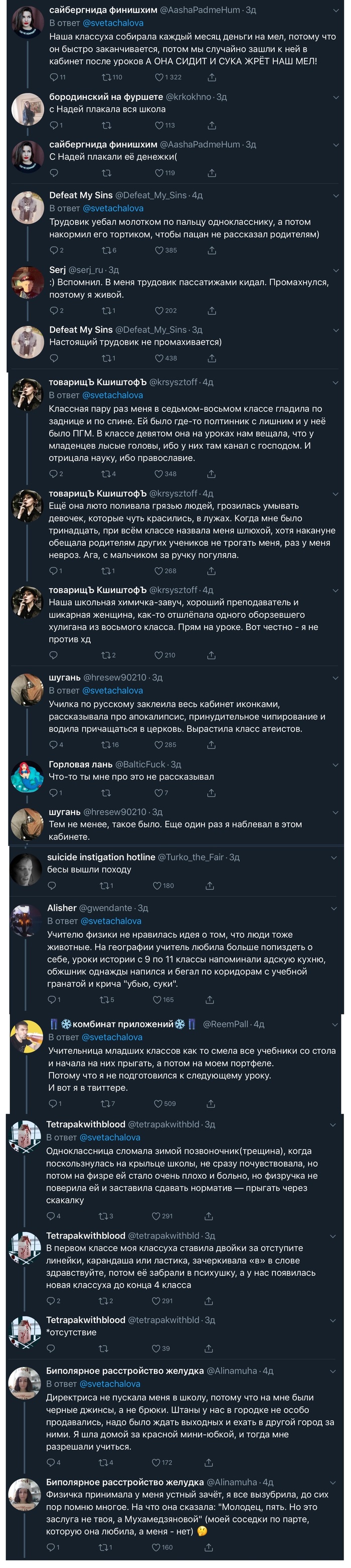Retweet the шугань tweet about icons in classroom
351x1568 pixels.
pyautogui.click(x=106, y=745)
